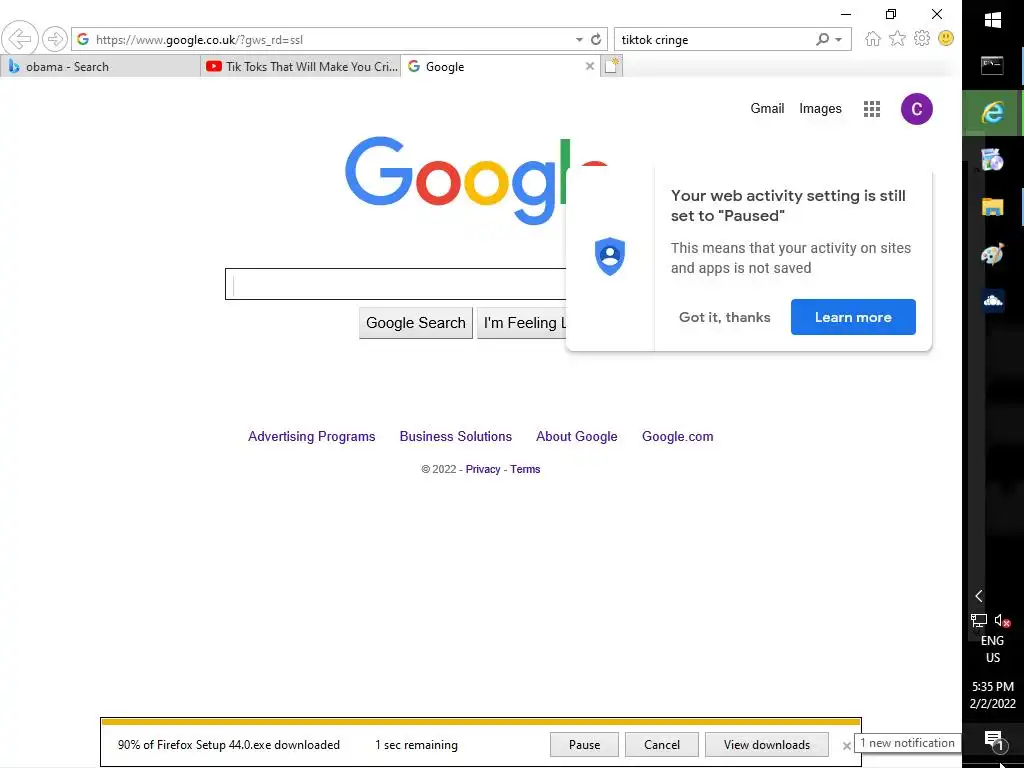Open File Explorer from the taskbar

993,208
